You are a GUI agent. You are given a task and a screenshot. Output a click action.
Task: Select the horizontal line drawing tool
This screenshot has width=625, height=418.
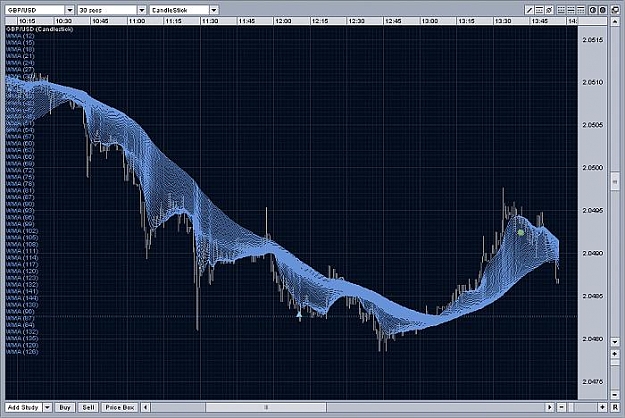(539, 10)
